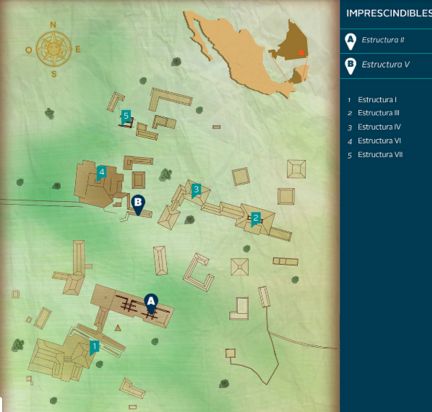Click the A pin icon in sidebar
The height and width of the screenshot is (412, 432).
(350, 42)
